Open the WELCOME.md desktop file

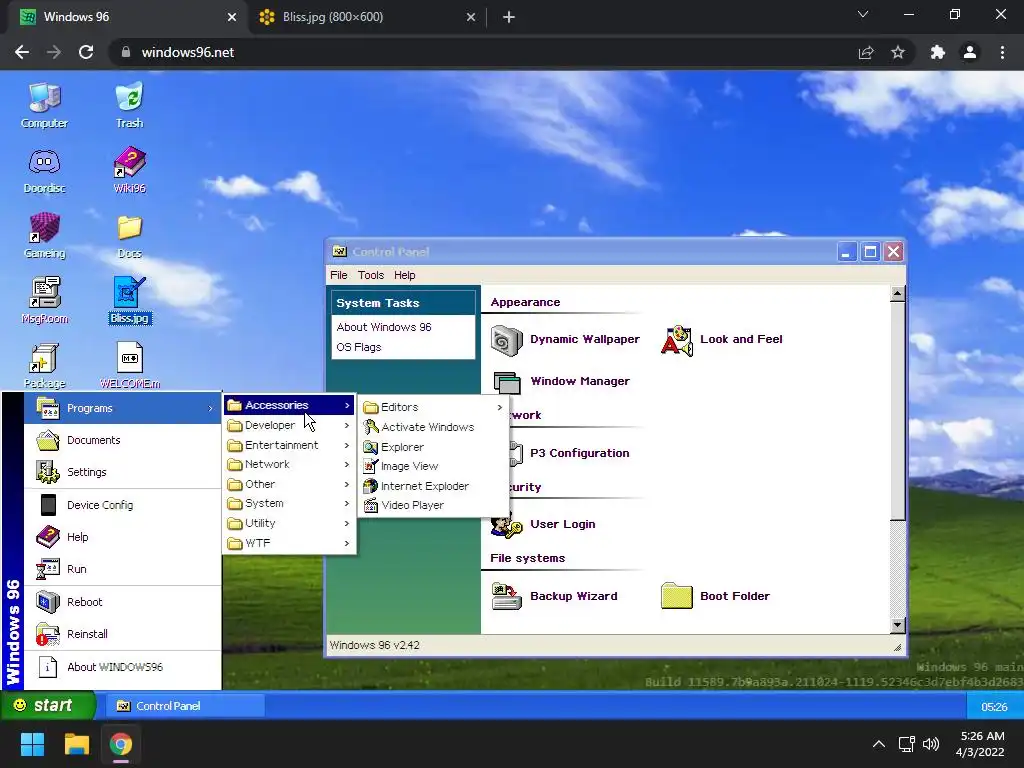[129, 366]
